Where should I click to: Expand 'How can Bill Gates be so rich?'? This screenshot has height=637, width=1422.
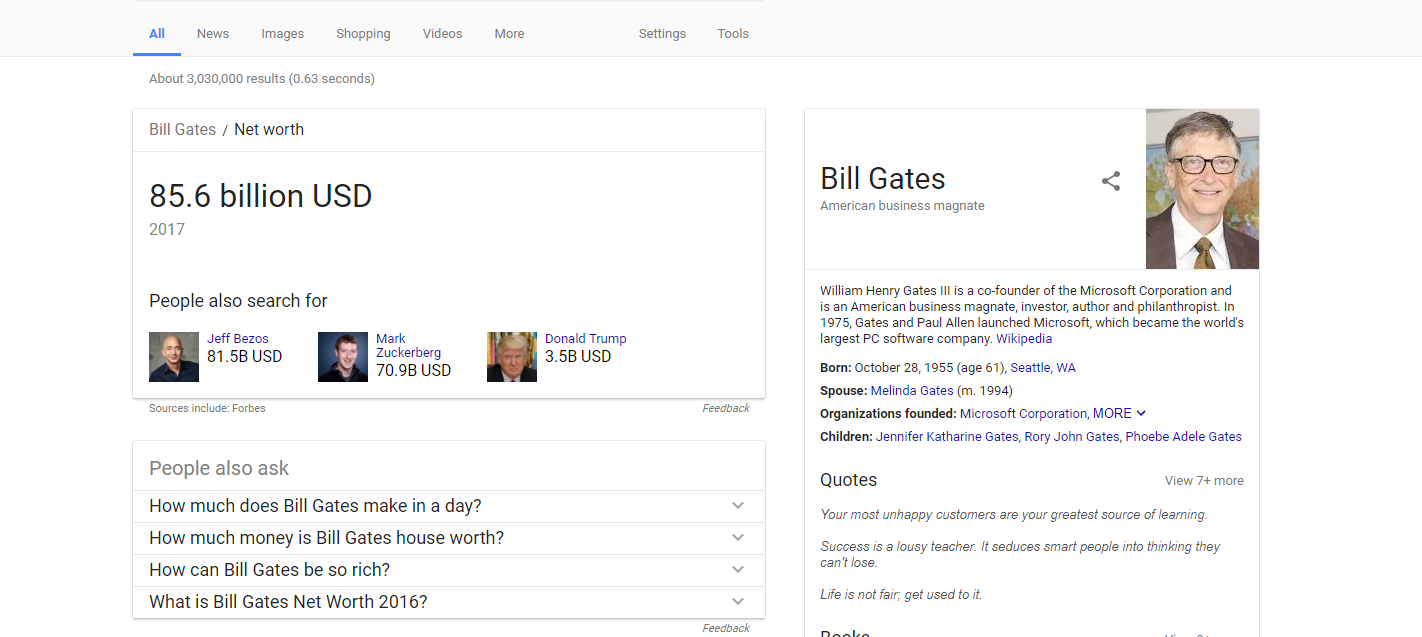tap(737, 570)
